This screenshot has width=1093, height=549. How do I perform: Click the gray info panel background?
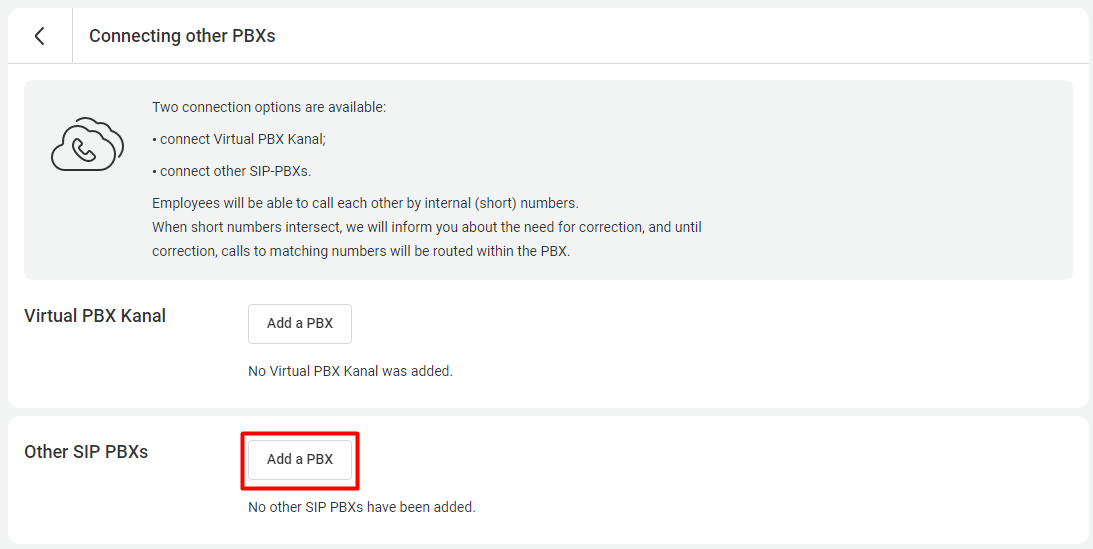tap(880, 170)
